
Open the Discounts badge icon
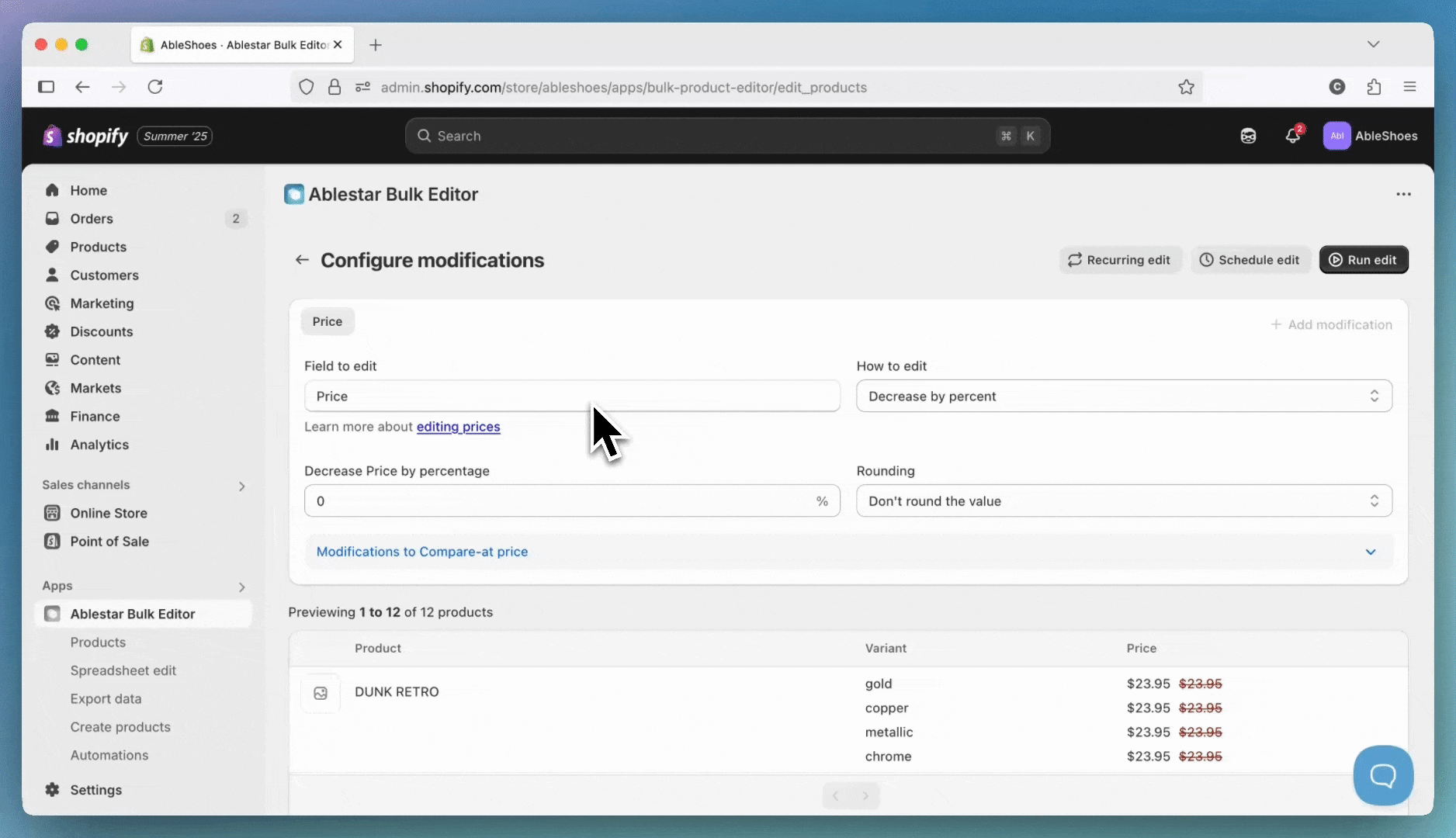[52, 331]
